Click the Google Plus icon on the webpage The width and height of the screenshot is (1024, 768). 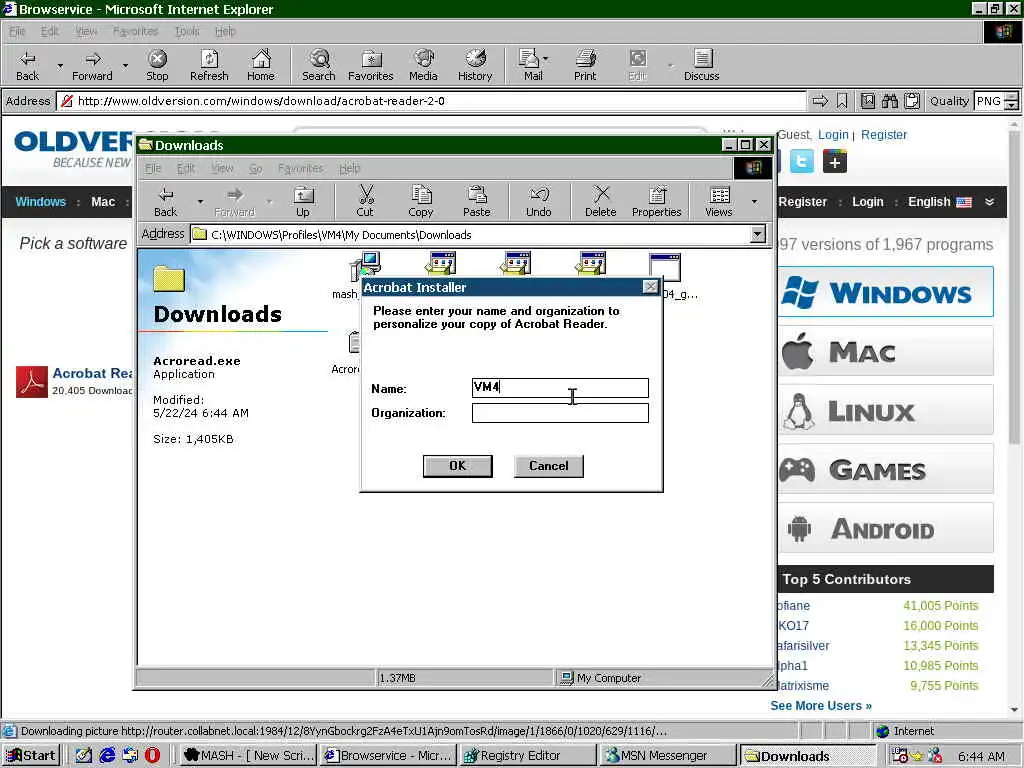[x=835, y=161]
